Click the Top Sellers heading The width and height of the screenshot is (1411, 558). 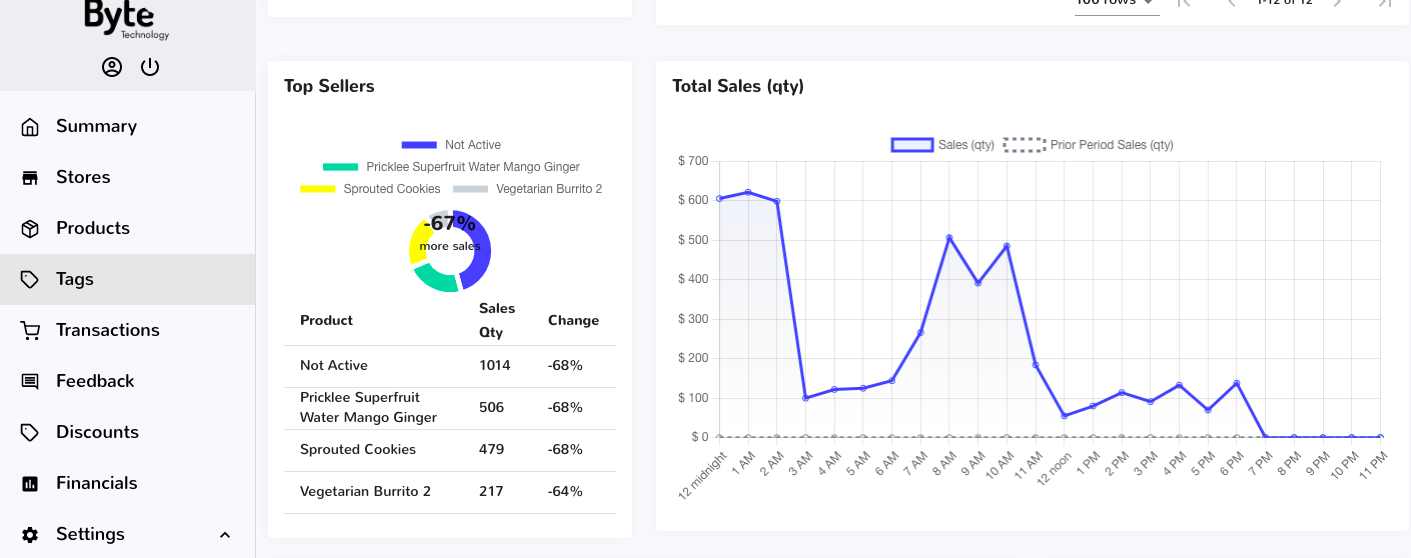(329, 86)
